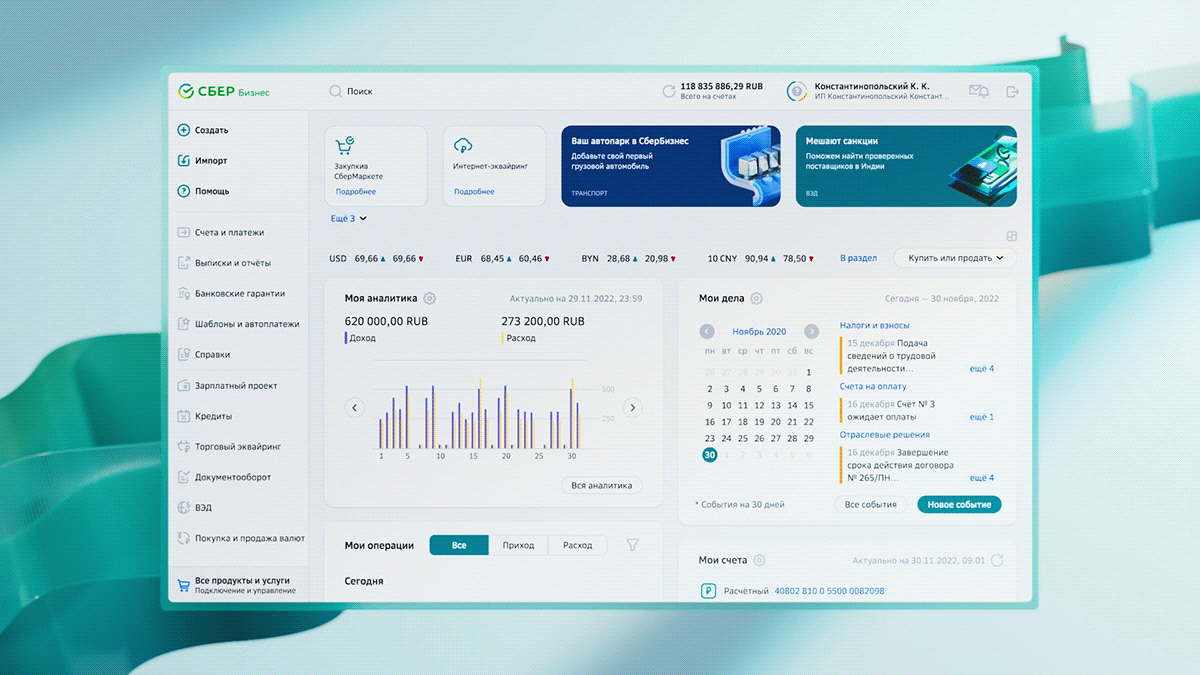Click the ВЭД globe icon
The width and height of the screenshot is (1200, 675).
coord(183,508)
